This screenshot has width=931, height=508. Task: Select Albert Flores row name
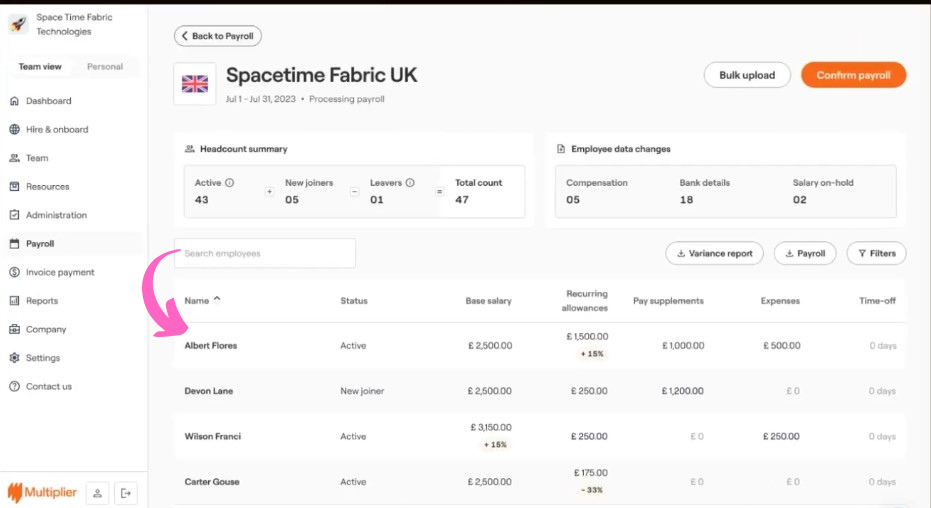[211, 345]
